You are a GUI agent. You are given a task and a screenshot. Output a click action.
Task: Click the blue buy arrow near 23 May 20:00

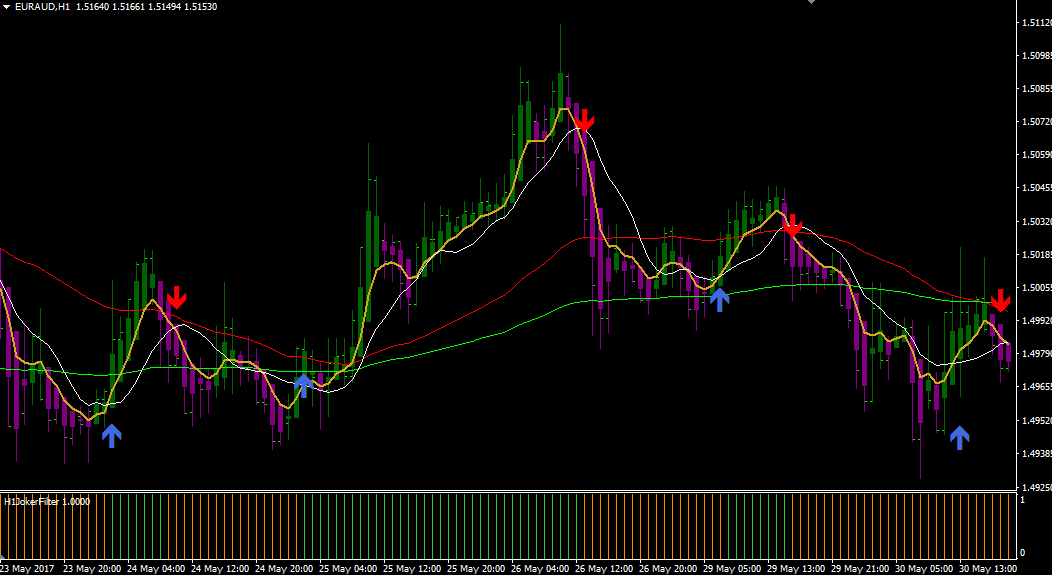click(111, 435)
